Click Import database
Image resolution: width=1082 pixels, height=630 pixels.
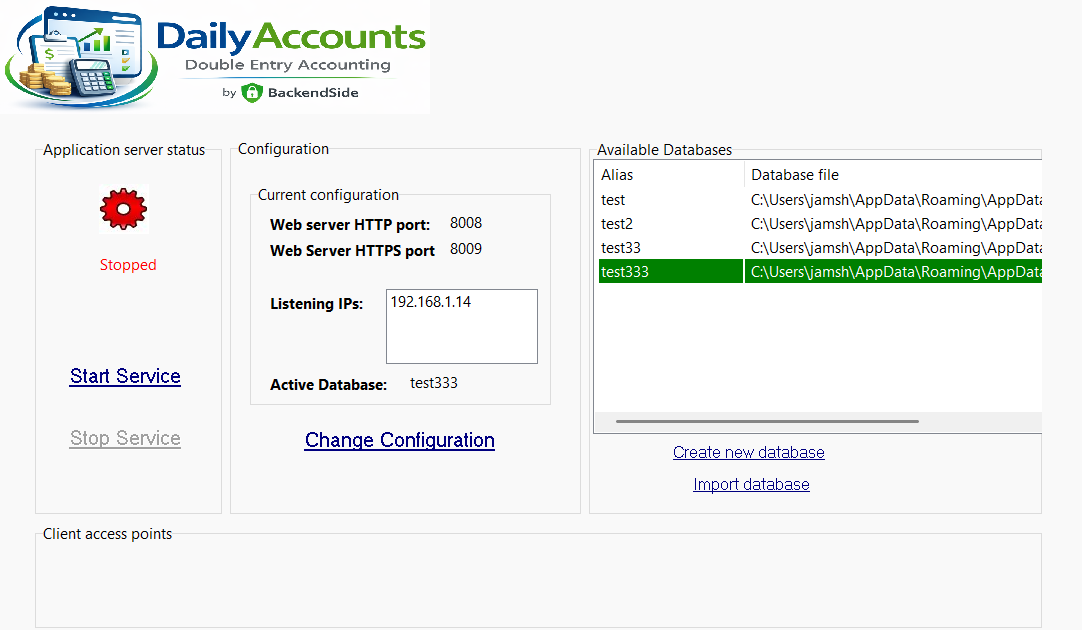click(x=751, y=484)
